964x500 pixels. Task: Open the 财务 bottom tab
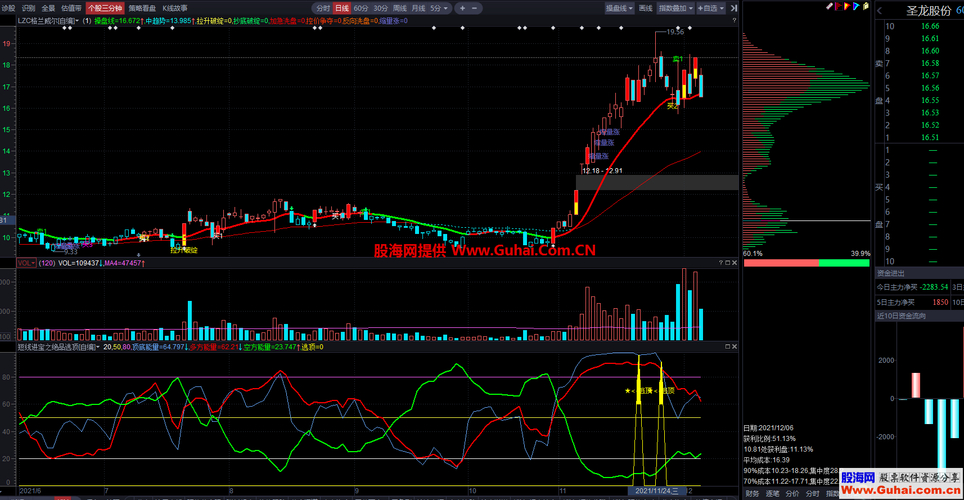point(752,493)
